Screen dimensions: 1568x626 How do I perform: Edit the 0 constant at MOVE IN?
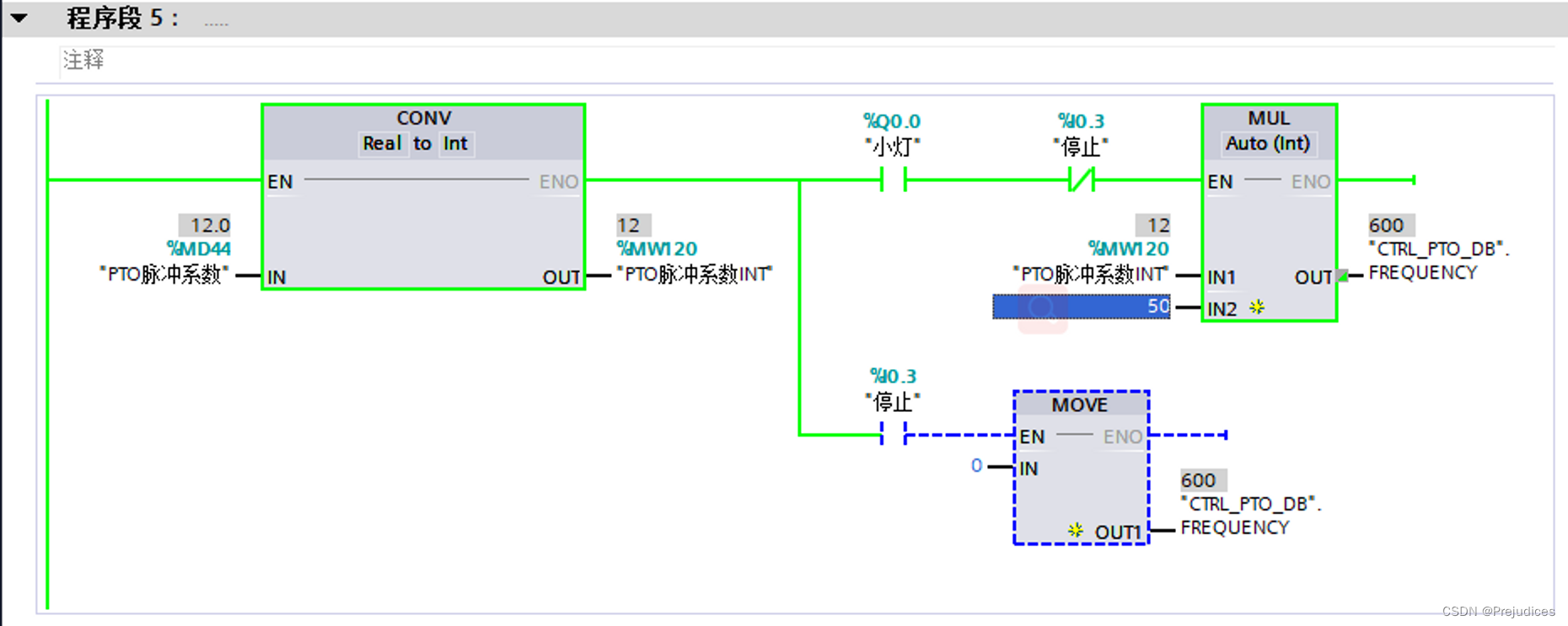click(976, 466)
